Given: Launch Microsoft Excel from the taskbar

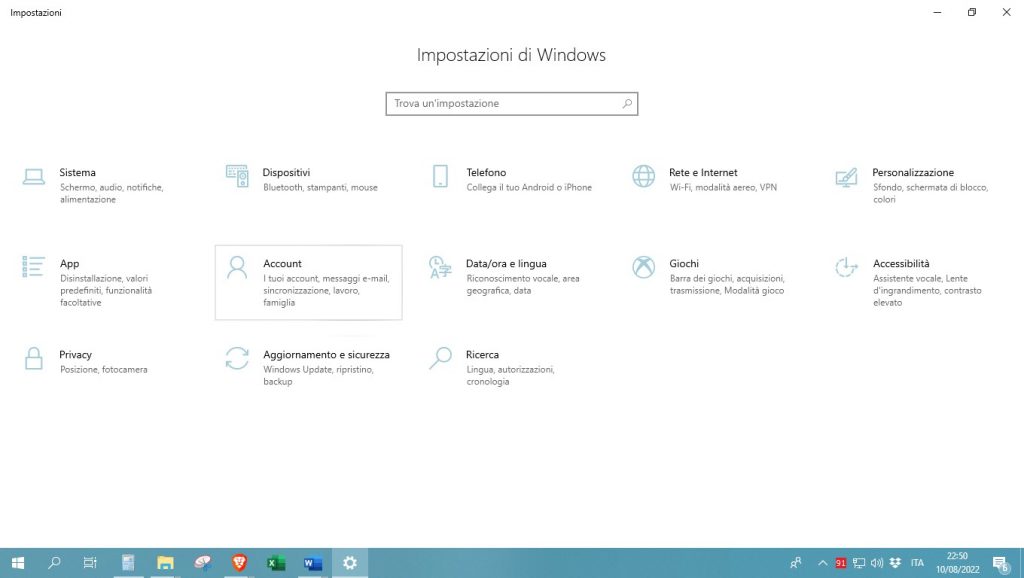Looking at the screenshot, I should tap(275, 563).
